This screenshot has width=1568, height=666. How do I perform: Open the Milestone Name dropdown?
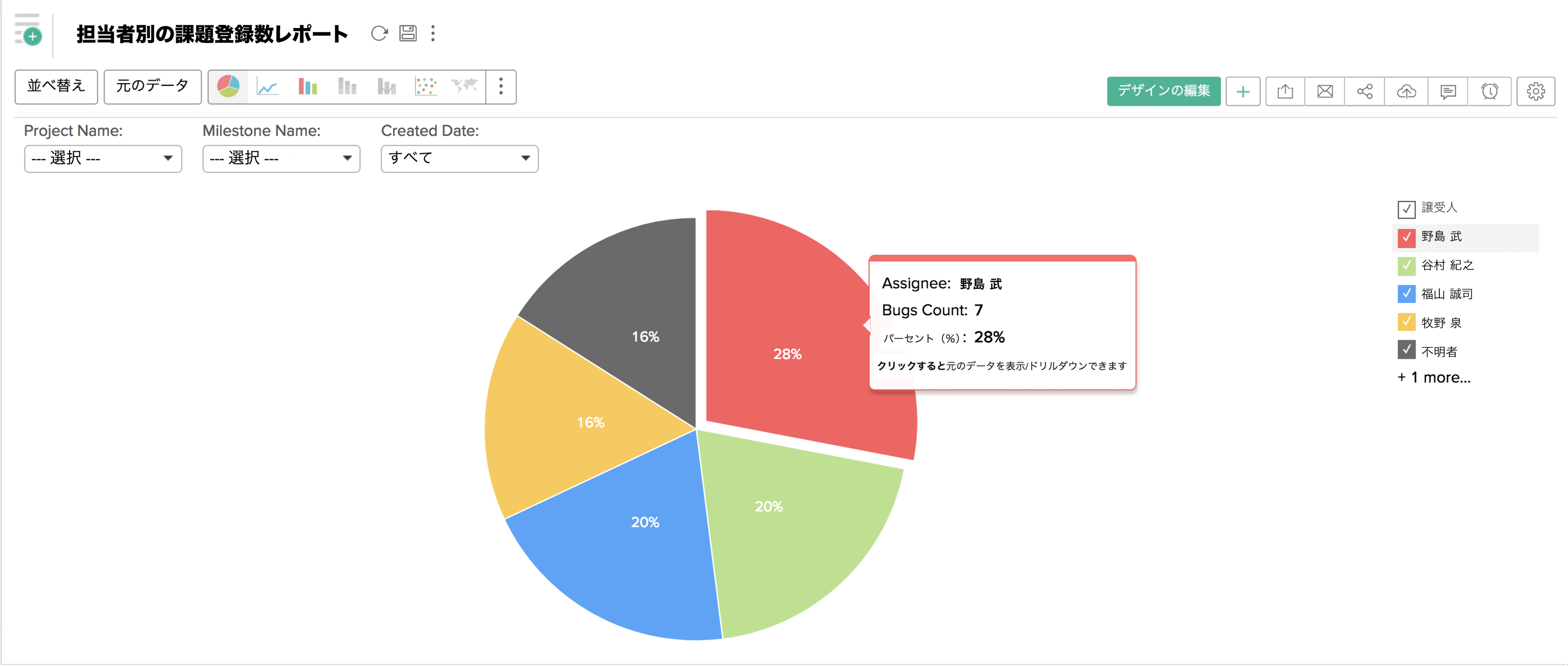281,159
